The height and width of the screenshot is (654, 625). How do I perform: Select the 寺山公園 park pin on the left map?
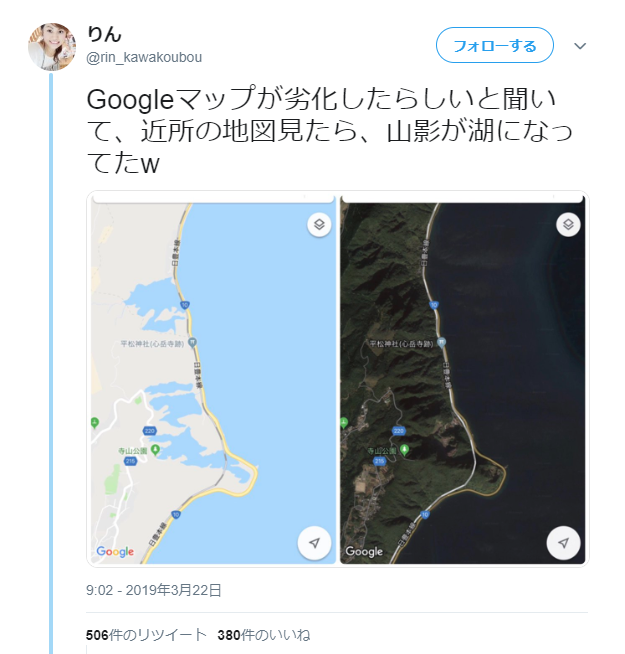(x=156, y=450)
